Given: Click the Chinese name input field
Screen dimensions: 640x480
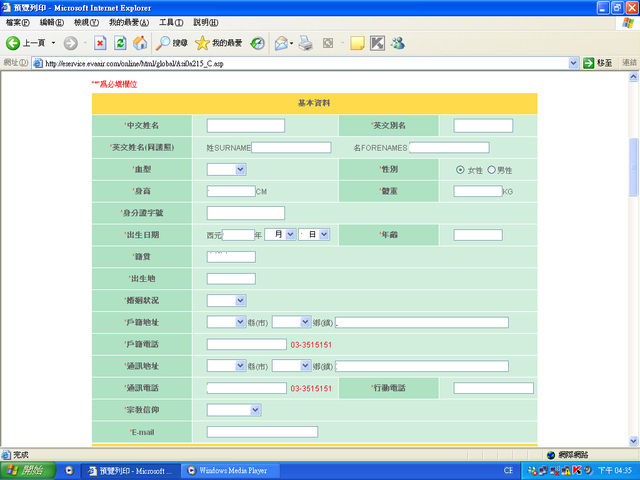Looking at the screenshot, I should pos(246,125).
